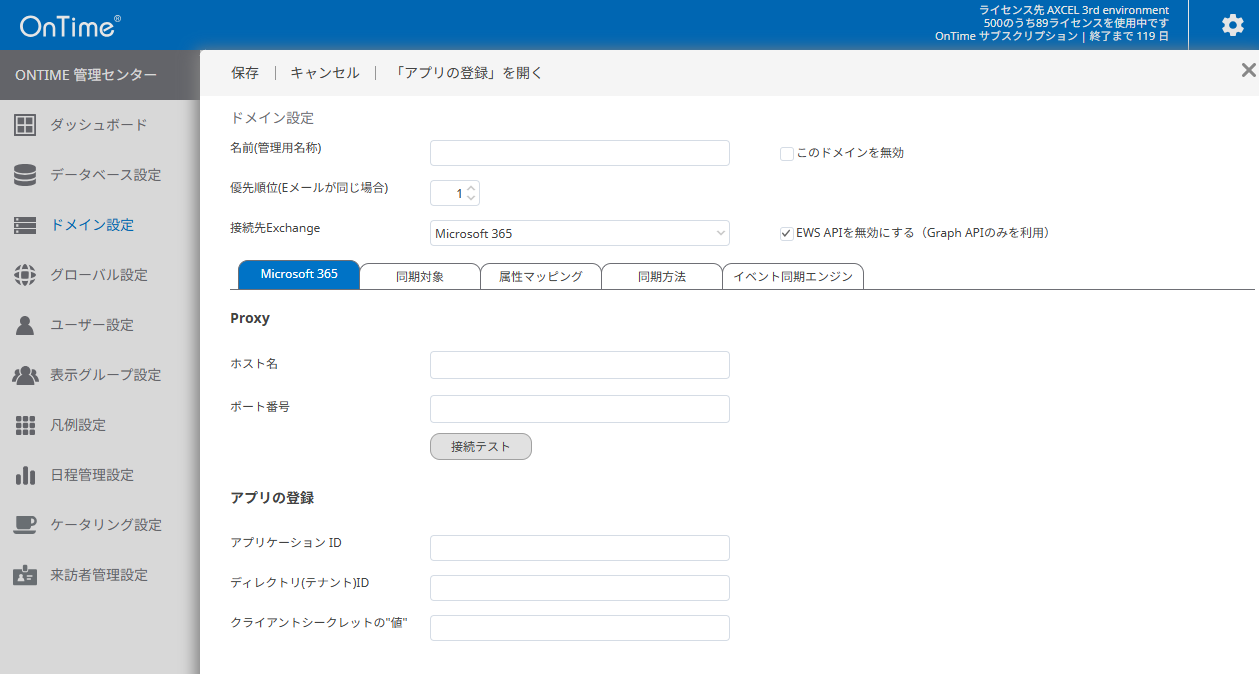Expand the 接続先Exchange dropdown
Screen dimensions: 1259x674
click(580, 233)
